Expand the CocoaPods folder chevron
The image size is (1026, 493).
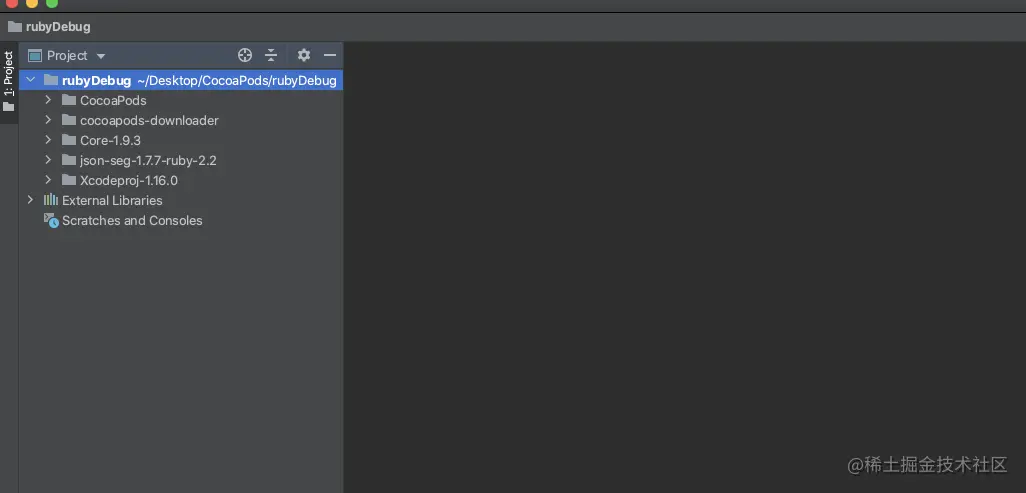pos(48,100)
